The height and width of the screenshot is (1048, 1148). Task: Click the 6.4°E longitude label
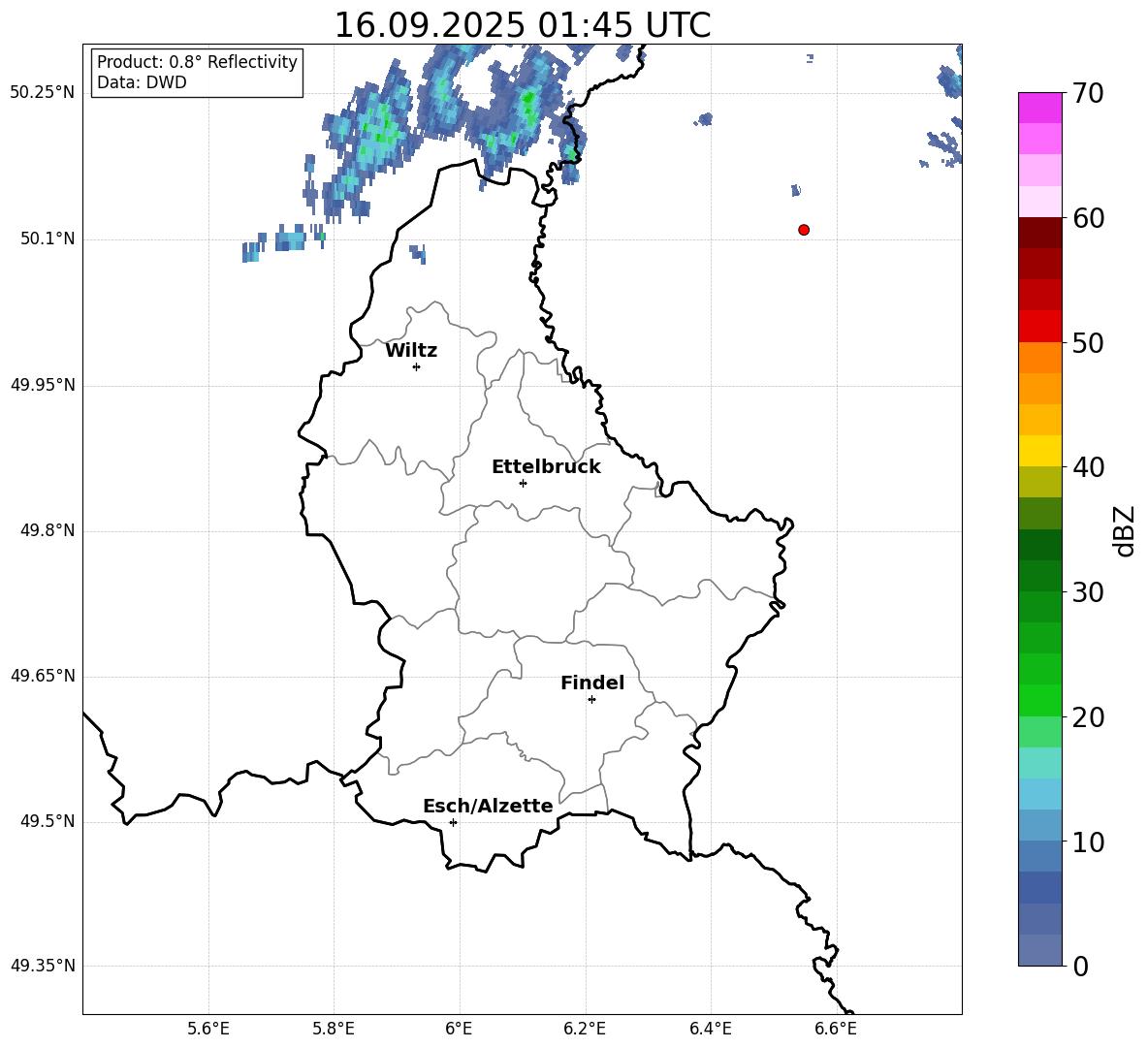tap(710, 1029)
